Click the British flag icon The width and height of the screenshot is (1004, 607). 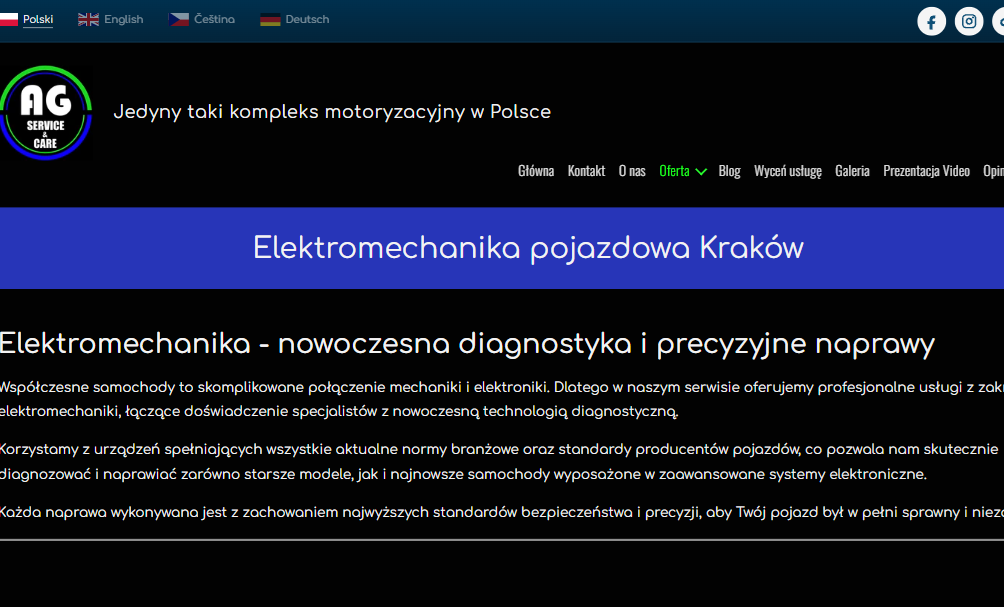pyautogui.click(x=88, y=20)
